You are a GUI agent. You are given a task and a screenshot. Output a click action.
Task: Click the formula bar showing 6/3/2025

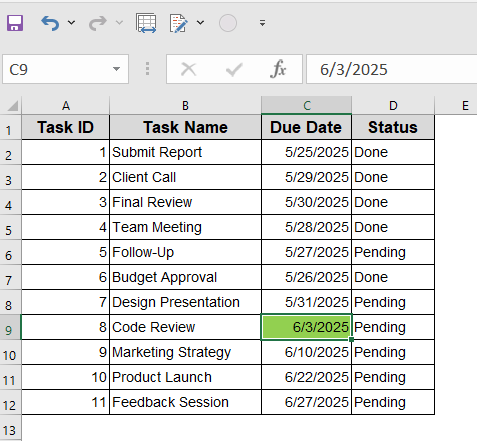tap(392, 69)
